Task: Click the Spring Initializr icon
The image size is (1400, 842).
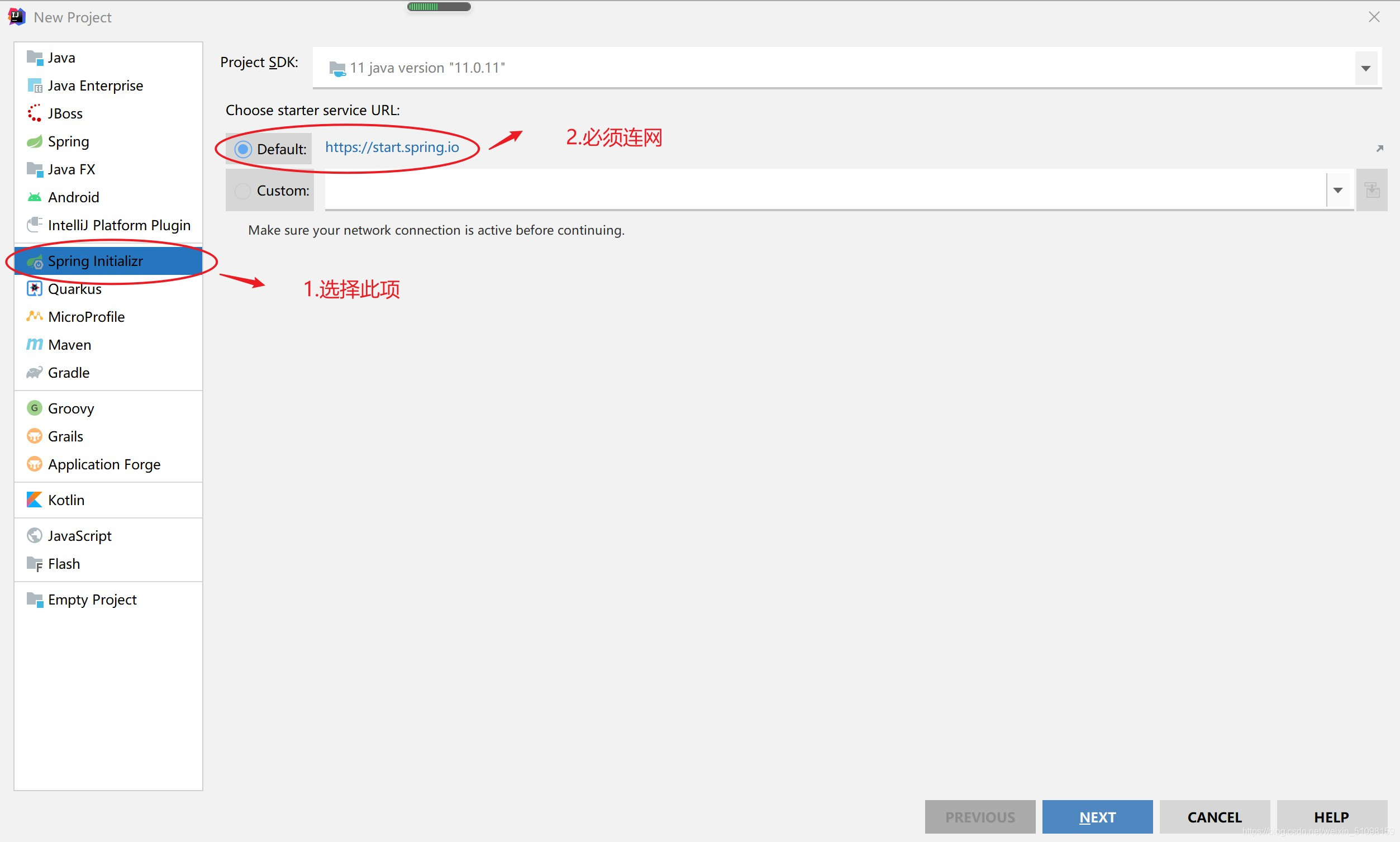Action: coord(35,261)
